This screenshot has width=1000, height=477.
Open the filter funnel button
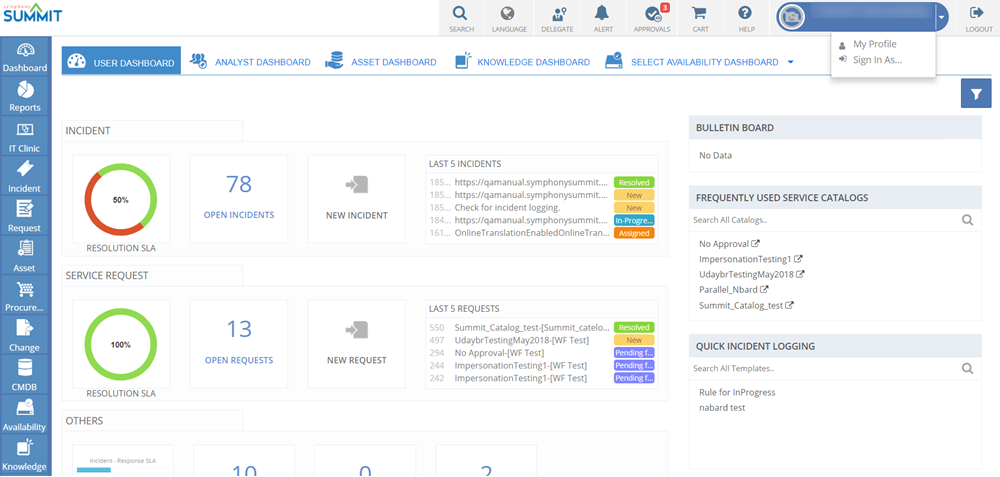(x=975, y=93)
